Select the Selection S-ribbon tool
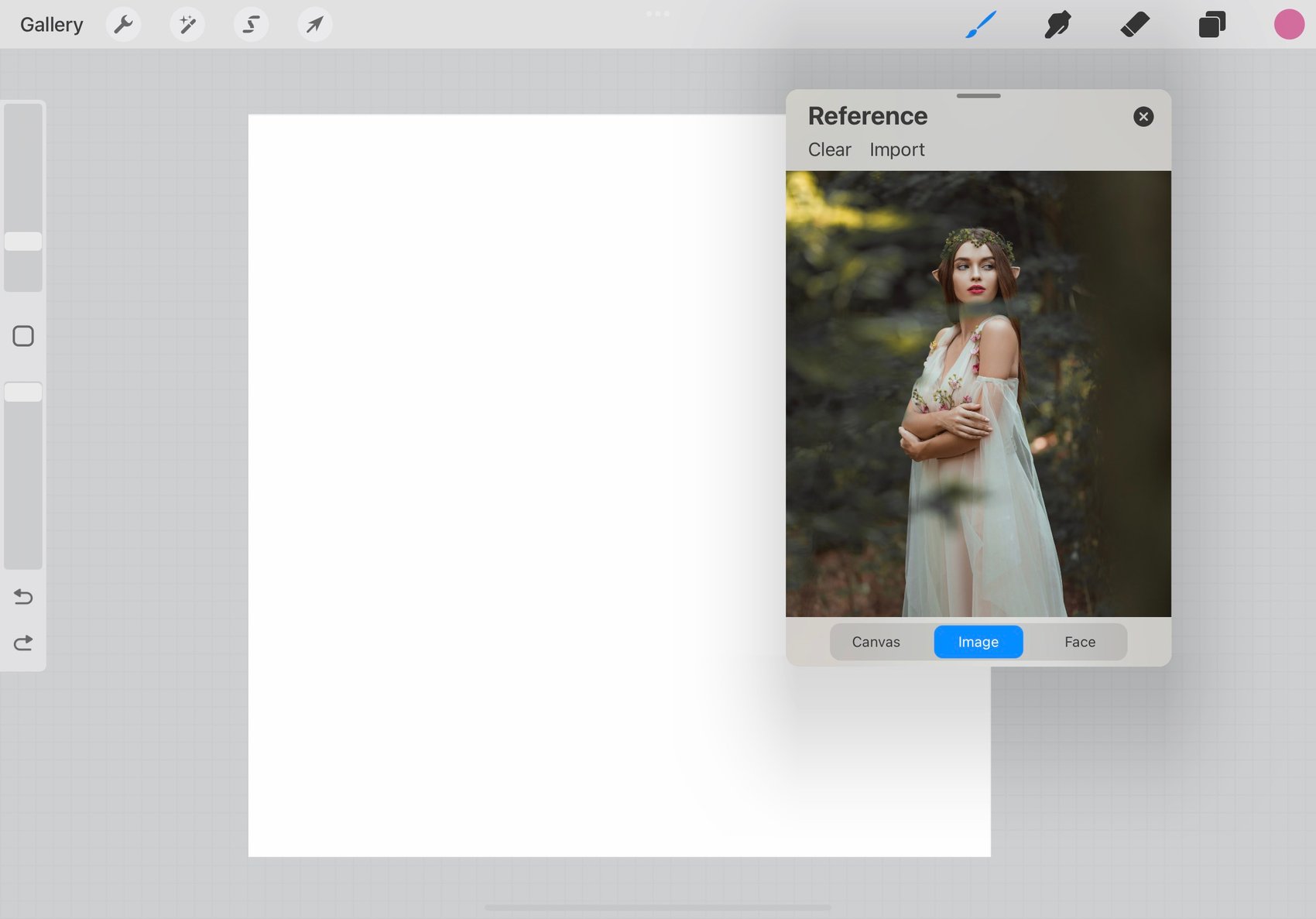 [x=251, y=25]
